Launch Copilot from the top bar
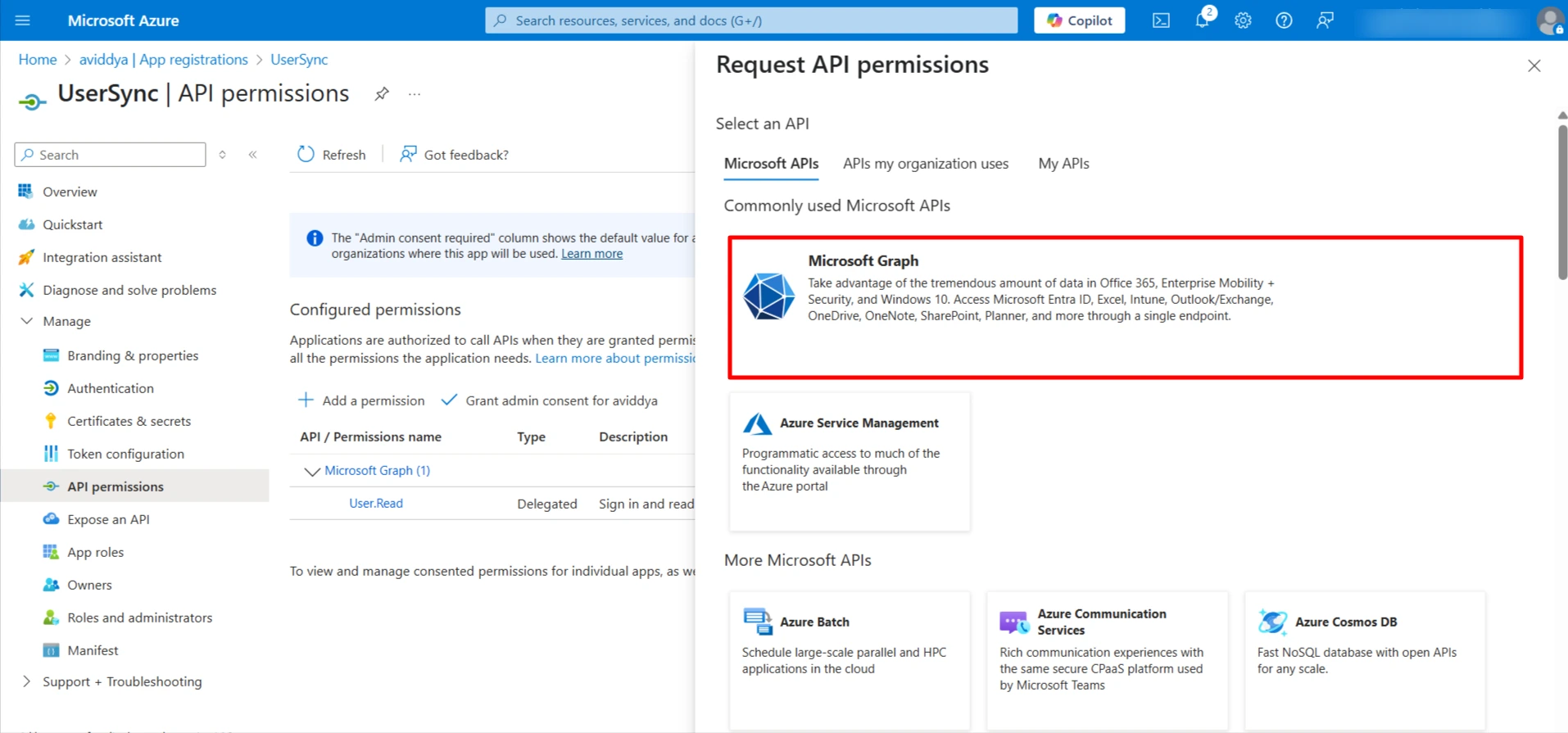The image size is (1568, 733). pyautogui.click(x=1080, y=20)
